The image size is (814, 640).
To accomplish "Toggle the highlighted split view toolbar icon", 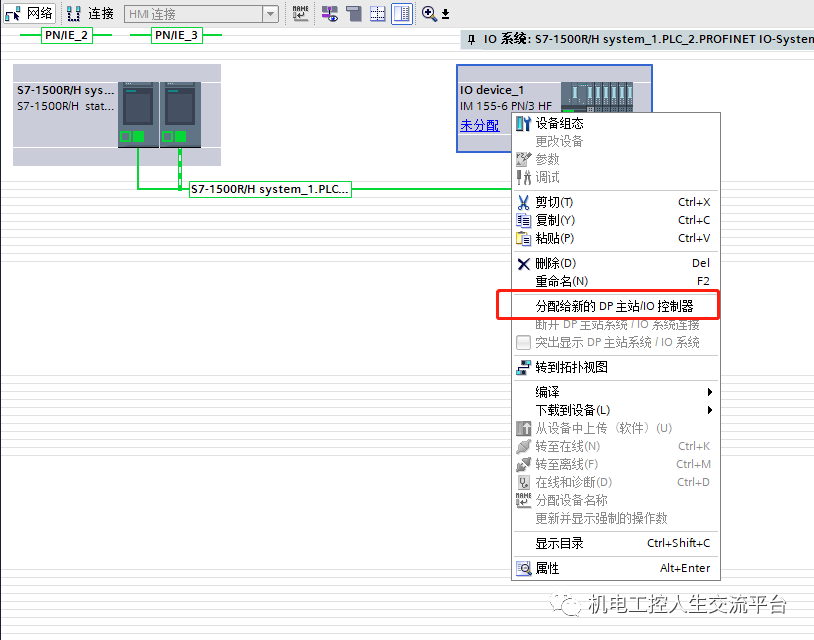I will tap(402, 13).
